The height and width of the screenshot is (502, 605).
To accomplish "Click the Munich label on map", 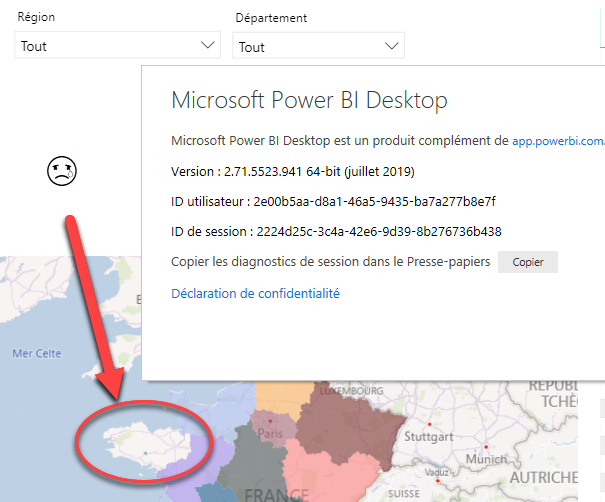I will point(486,459).
